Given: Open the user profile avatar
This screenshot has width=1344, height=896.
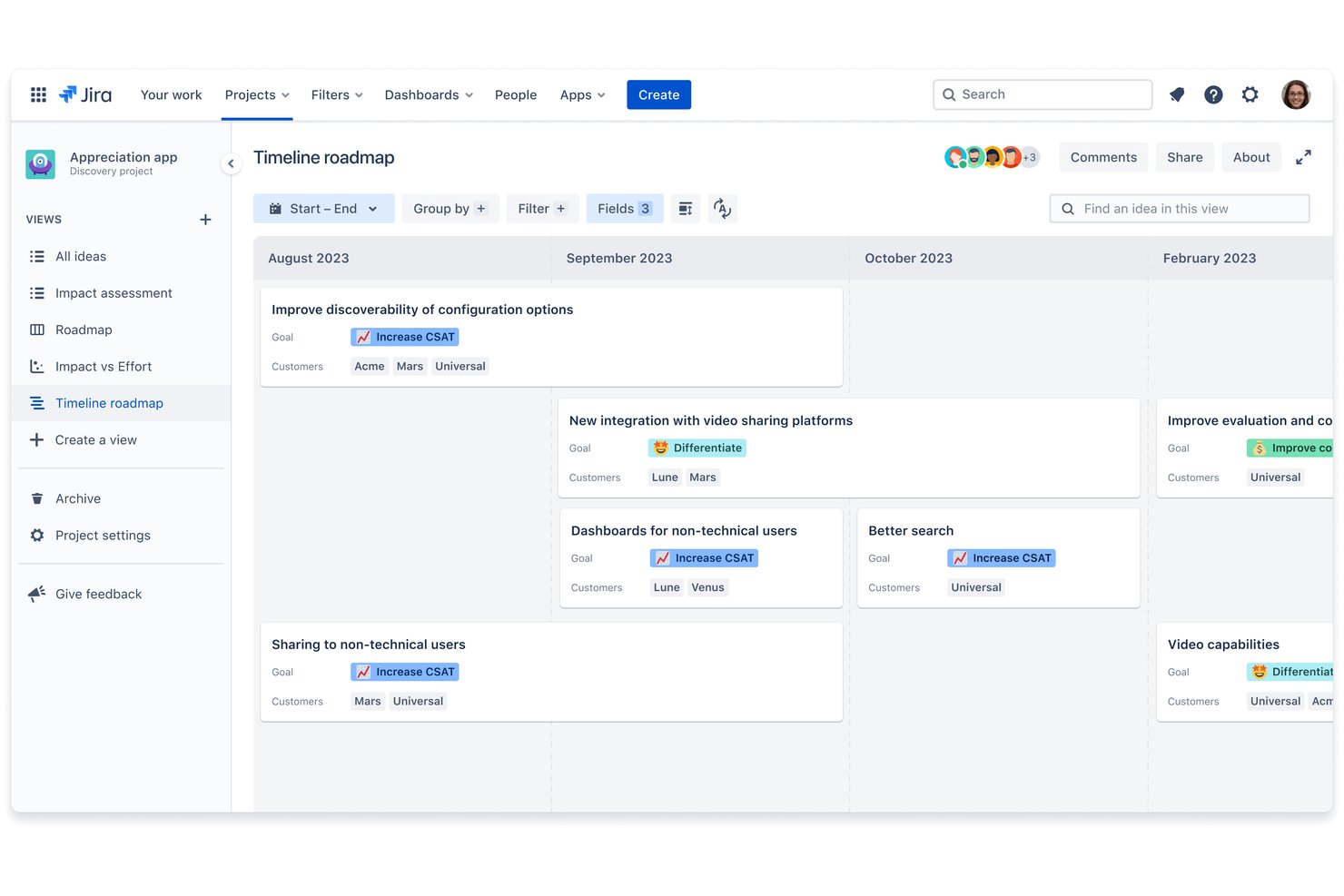Looking at the screenshot, I should click(x=1296, y=94).
